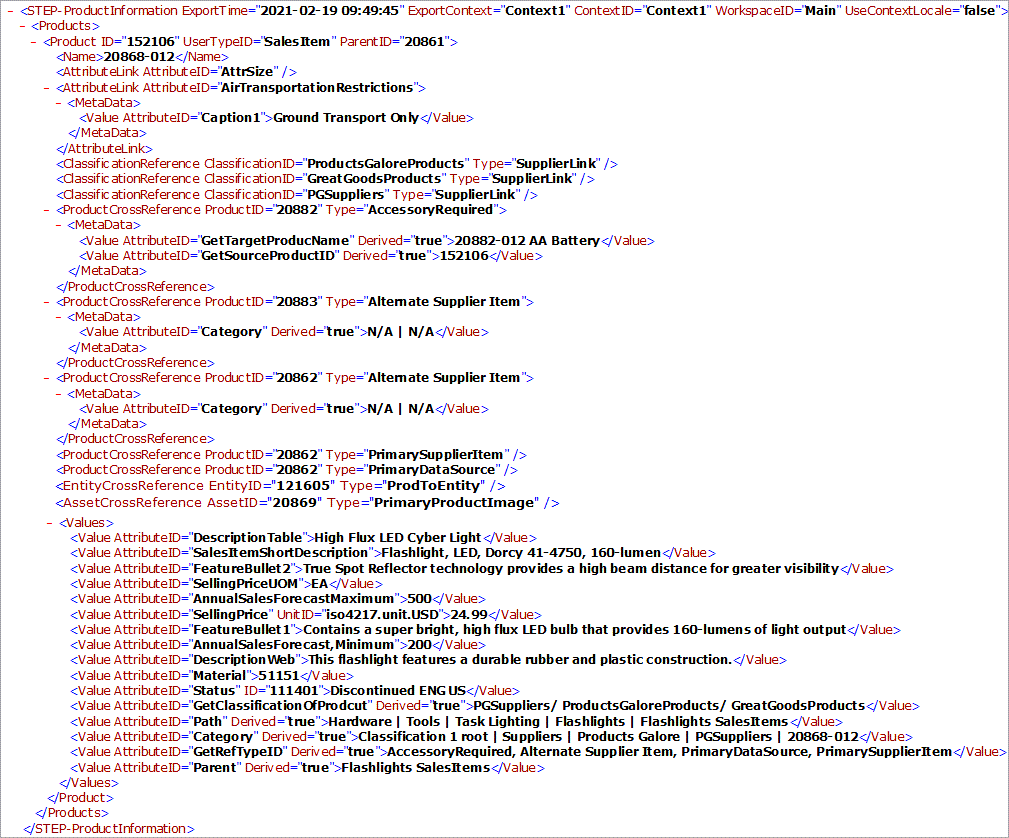This screenshot has height=838, width=1009.
Task: Click the GreatGoodsProducts ClassificationReference line
Action: click(325, 179)
